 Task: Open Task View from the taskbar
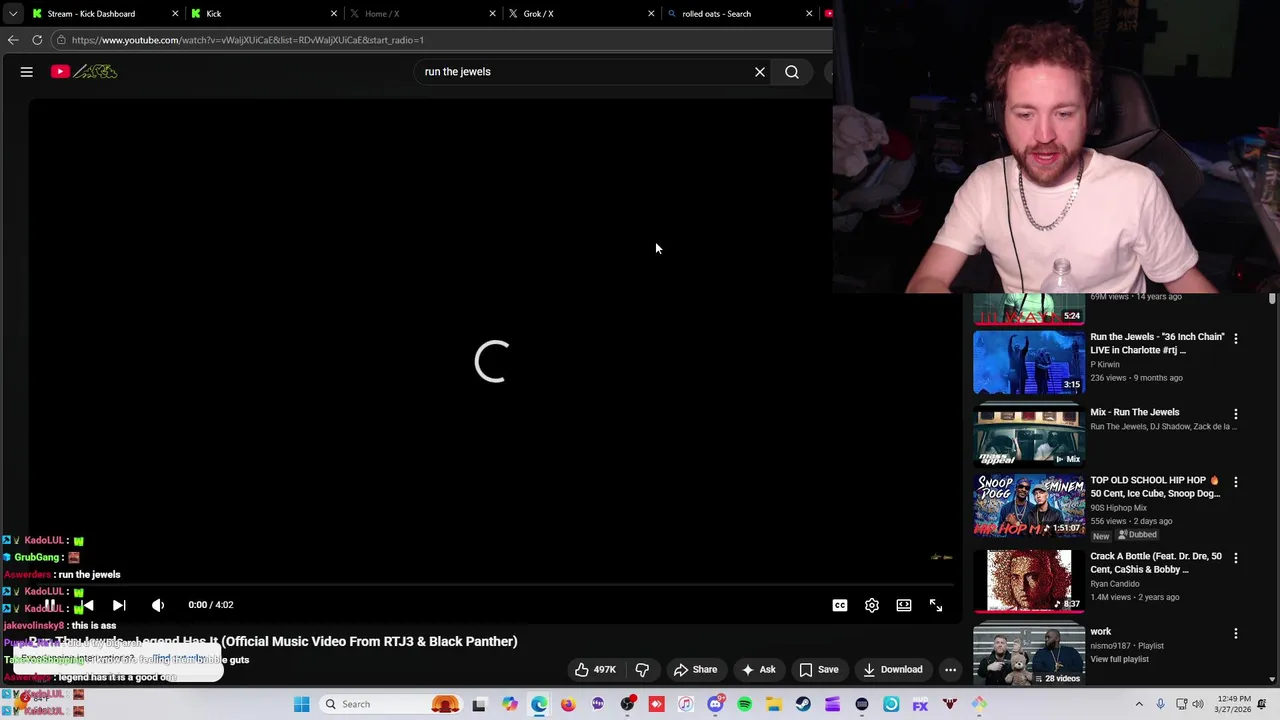(479, 705)
